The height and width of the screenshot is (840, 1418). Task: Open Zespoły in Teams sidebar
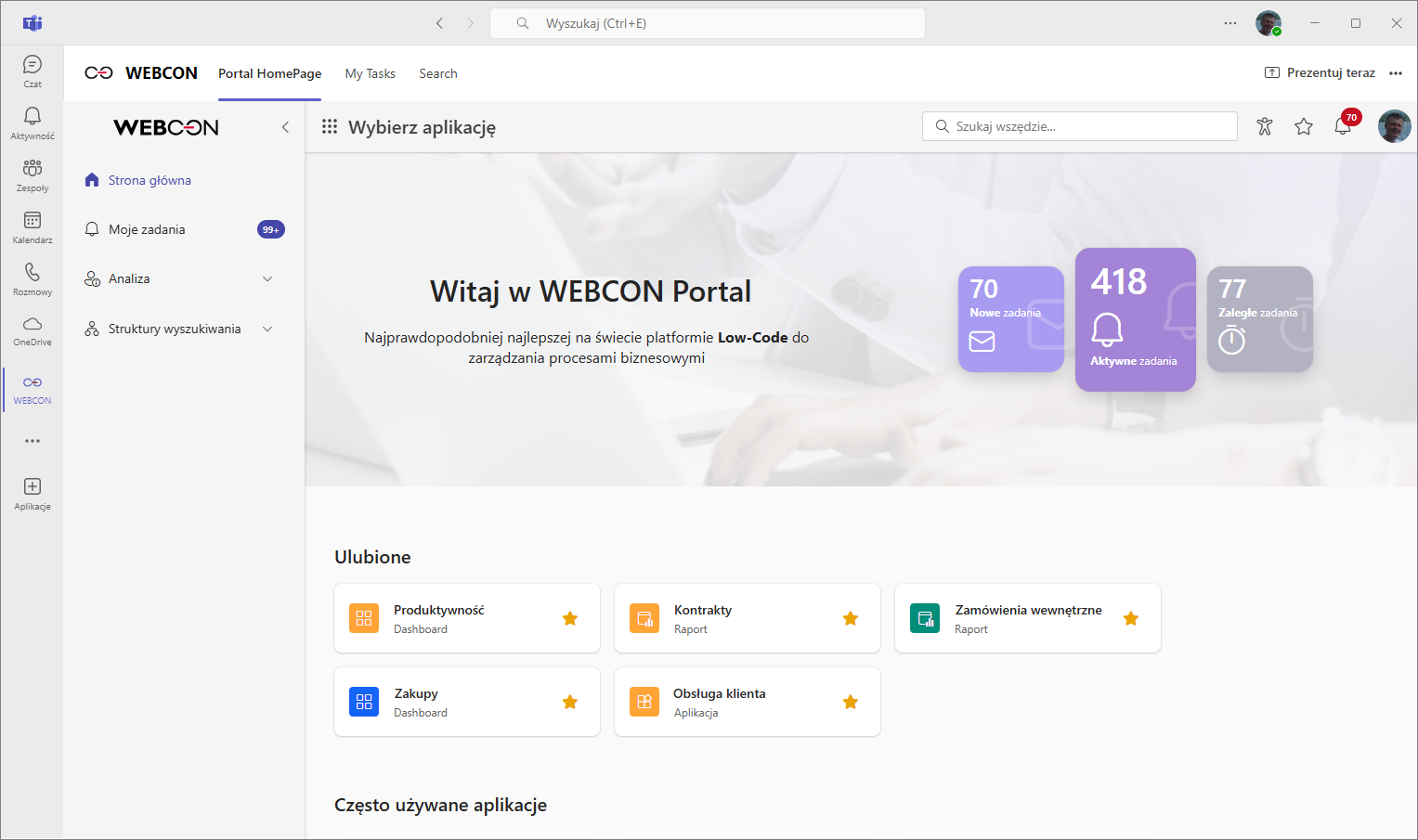[33, 175]
